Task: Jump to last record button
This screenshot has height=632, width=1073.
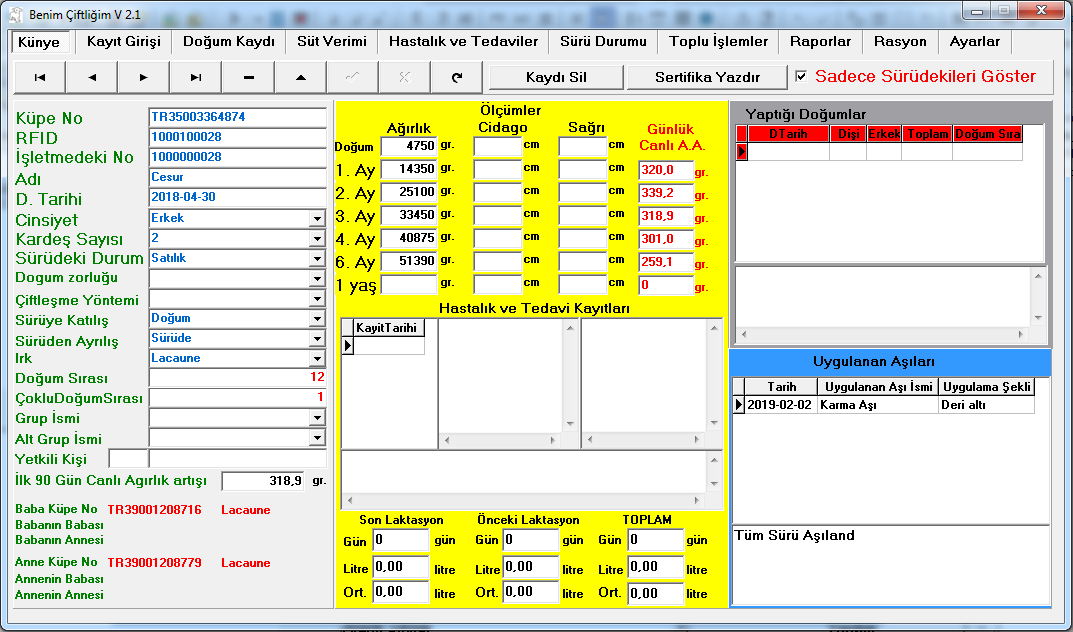Action: (196, 77)
